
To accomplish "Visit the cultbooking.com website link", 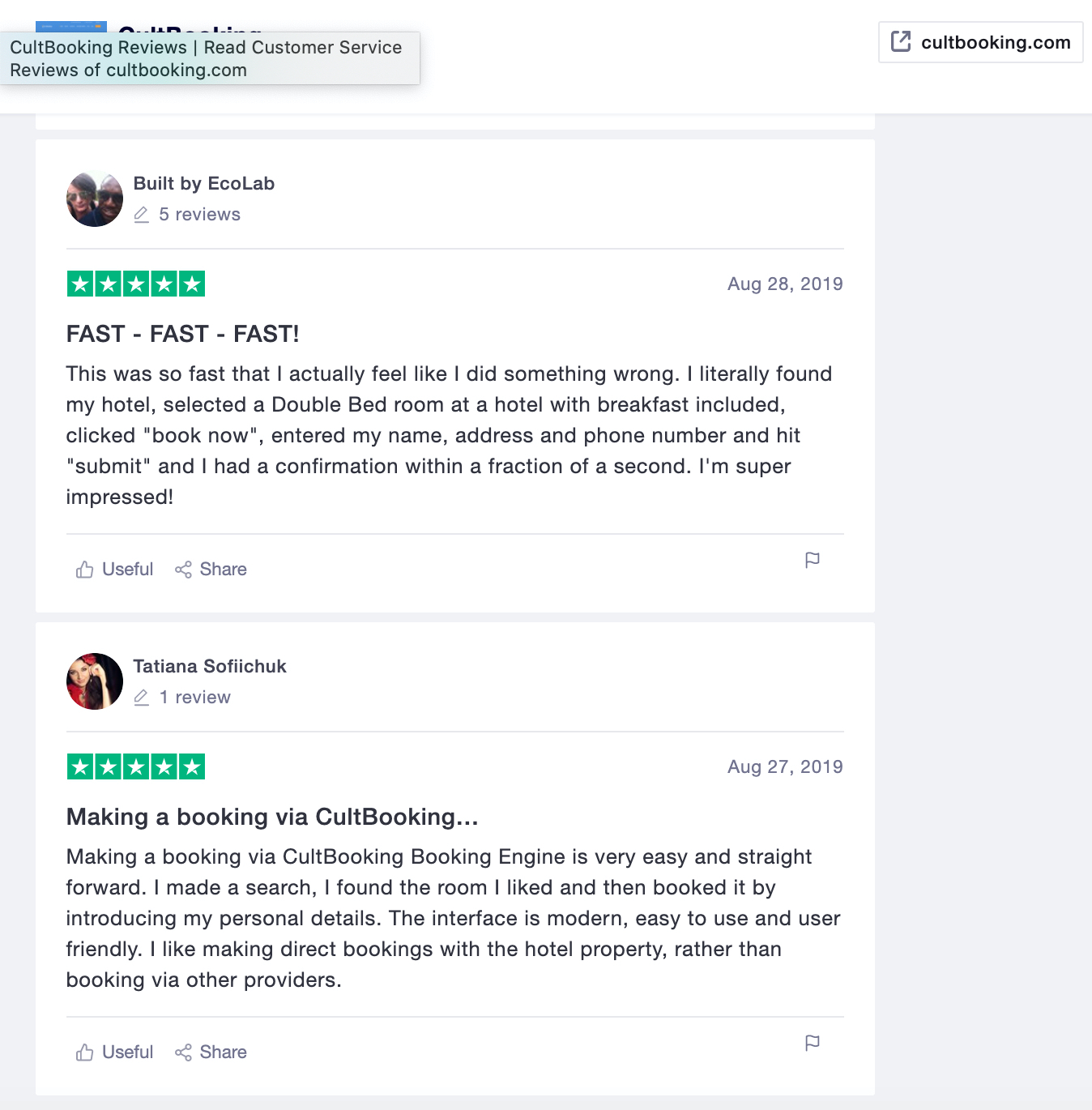I will tap(994, 42).
